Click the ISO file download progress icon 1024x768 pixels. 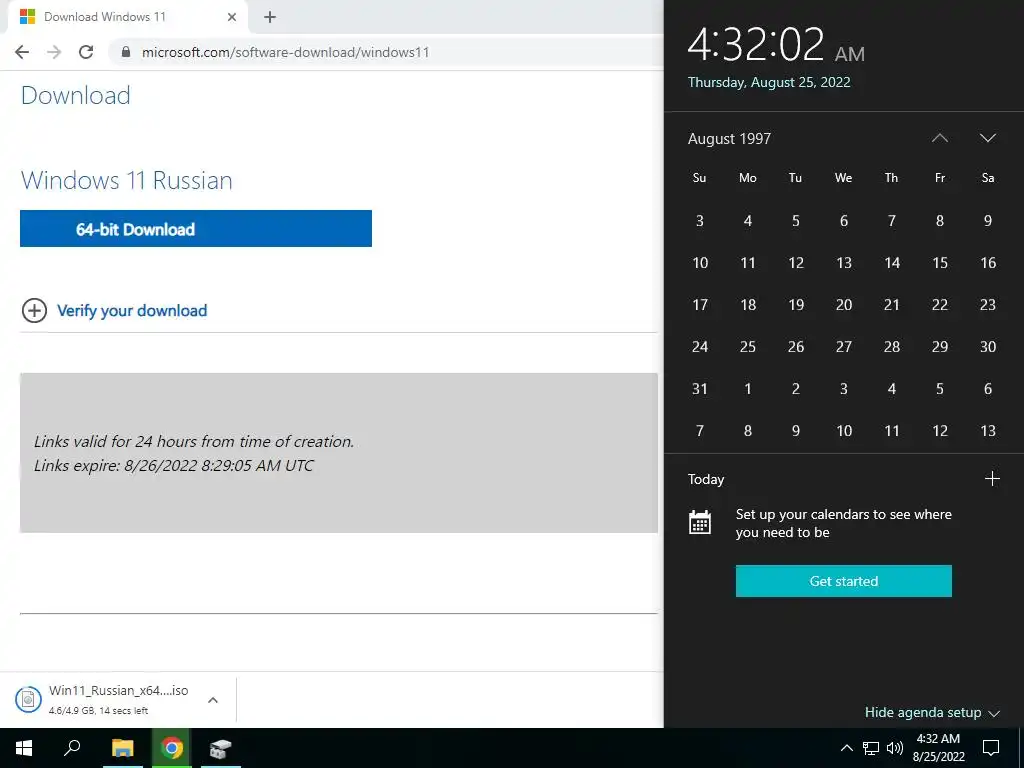(x=28, y=700)
